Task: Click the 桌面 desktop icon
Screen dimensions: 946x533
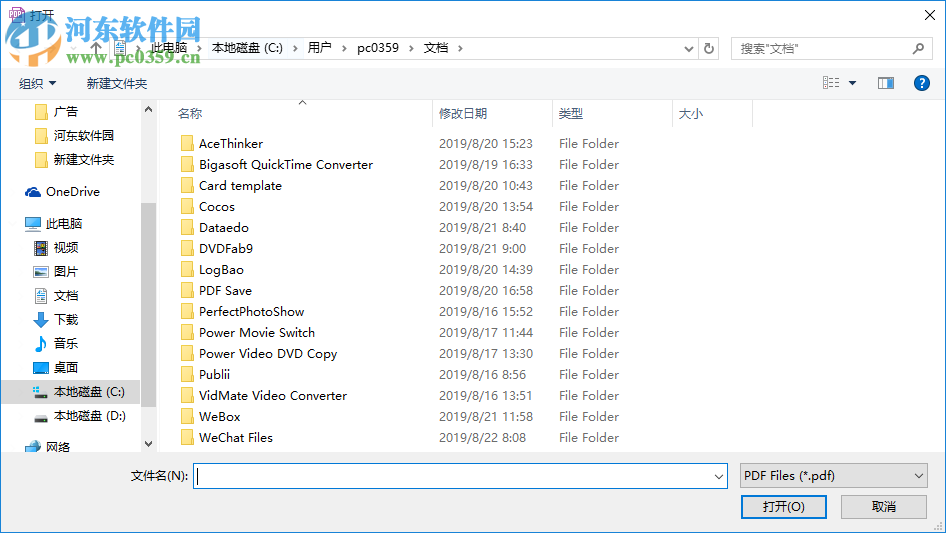Action: (41, 368)
